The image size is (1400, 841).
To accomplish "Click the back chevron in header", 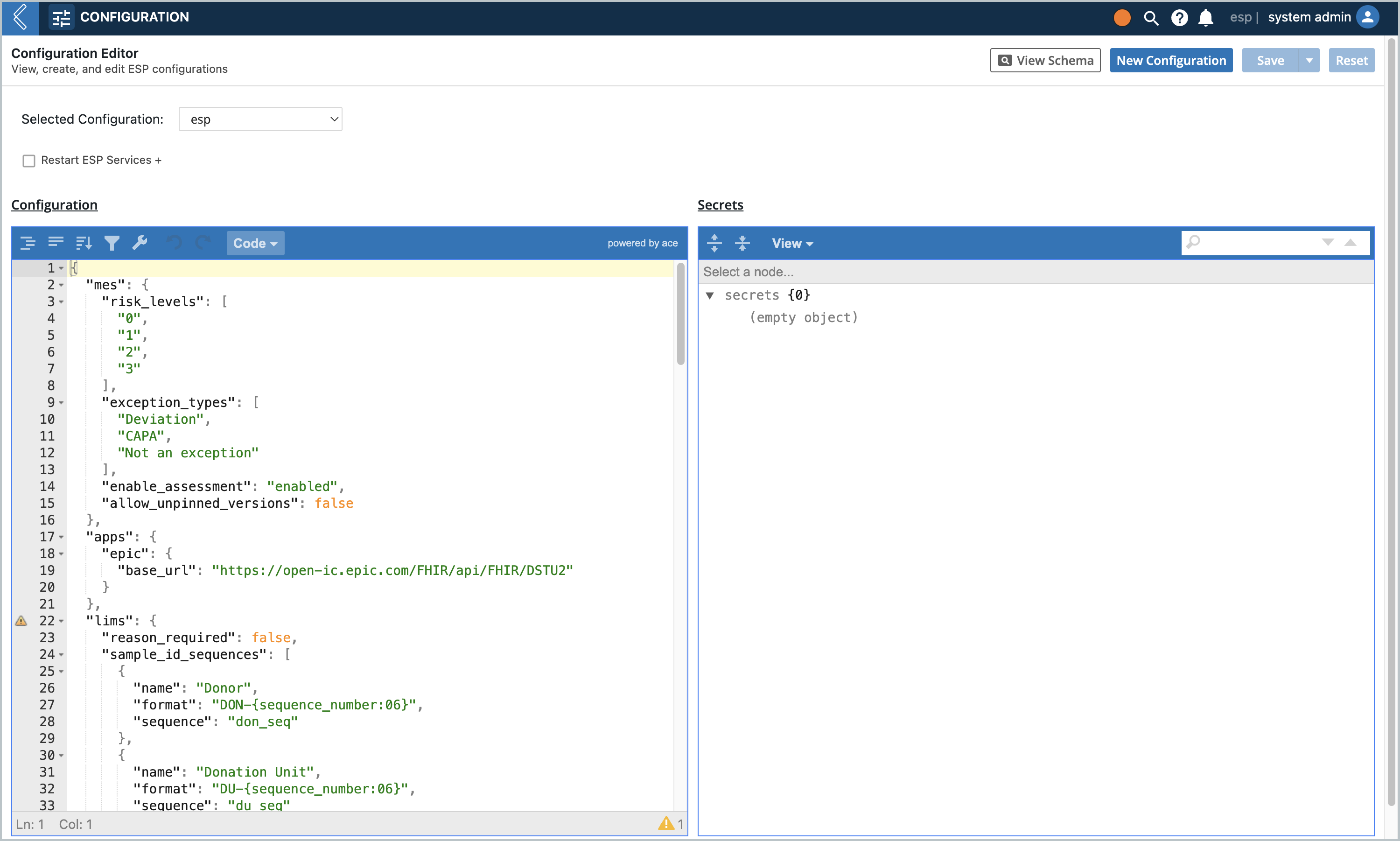I will point(20,17).
